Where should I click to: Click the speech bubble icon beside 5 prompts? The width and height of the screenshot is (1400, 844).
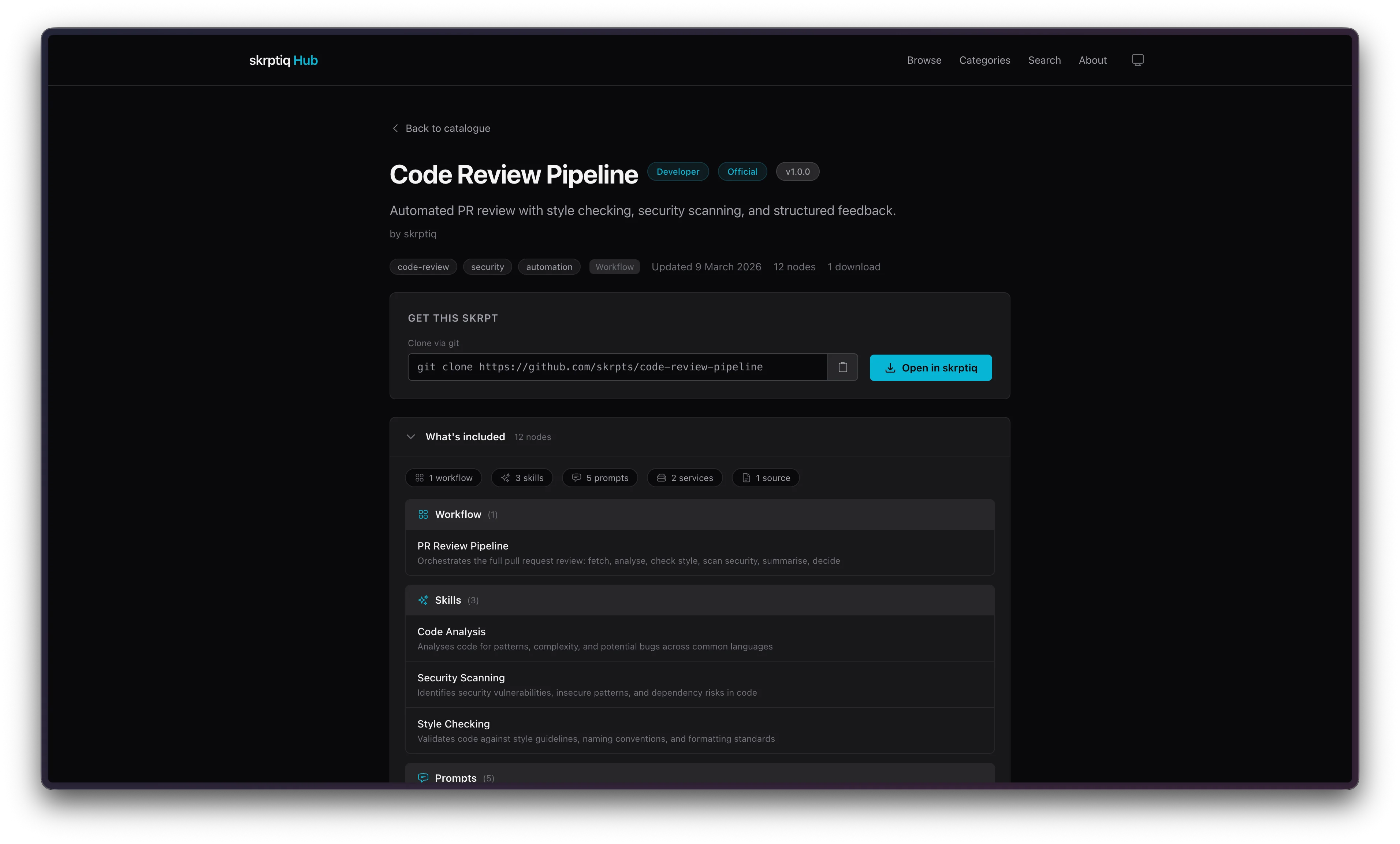(x=577, y=478)
